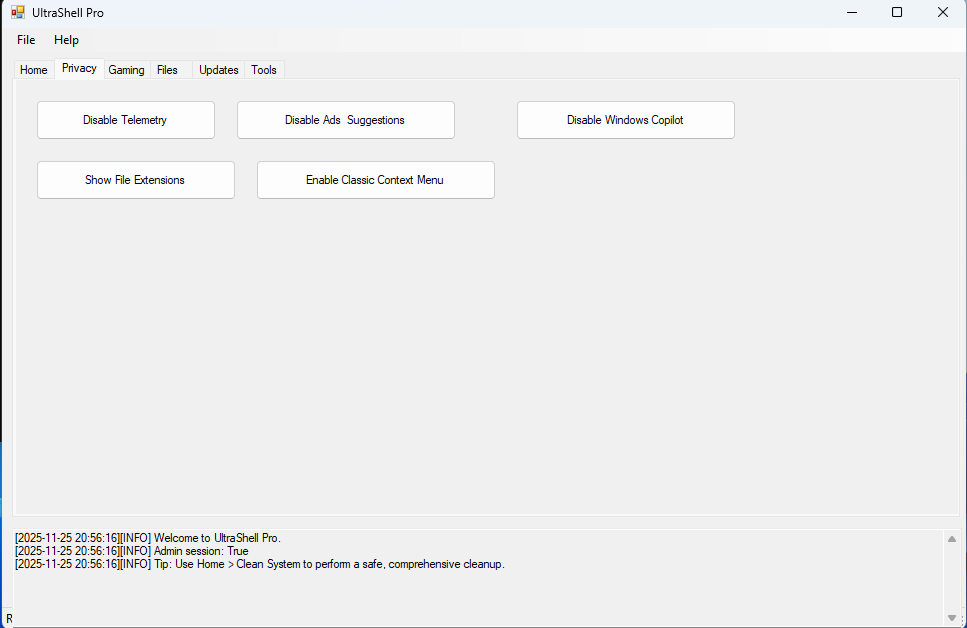Go to the Updates tab
Image resolution: width=967 pixels, height=628 pixels.
coord(218,70)
